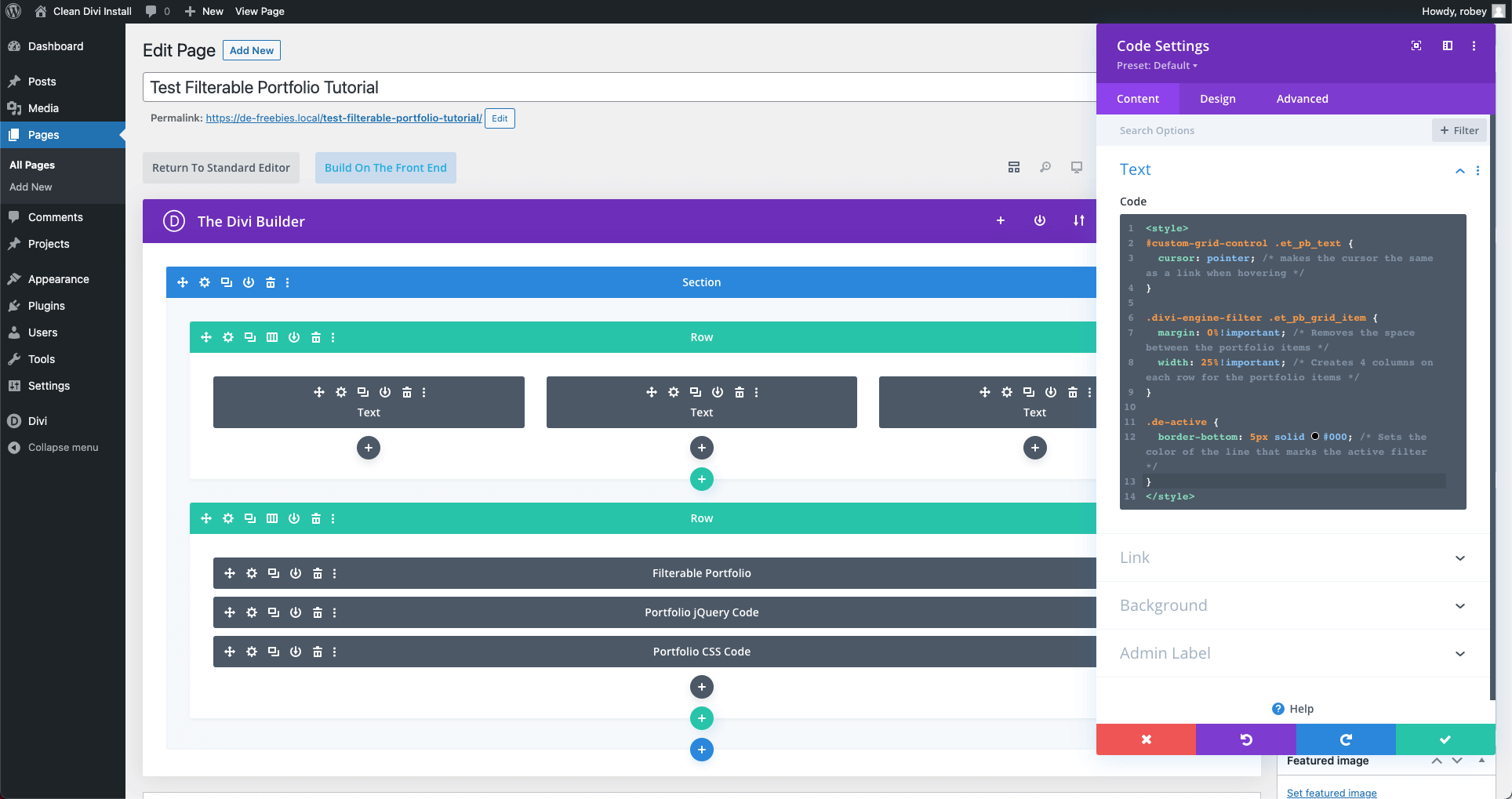Click the permalink Edit button
Image resolution: width=1512 pixels, height=799 pixels.
click(x=500, y=118)
